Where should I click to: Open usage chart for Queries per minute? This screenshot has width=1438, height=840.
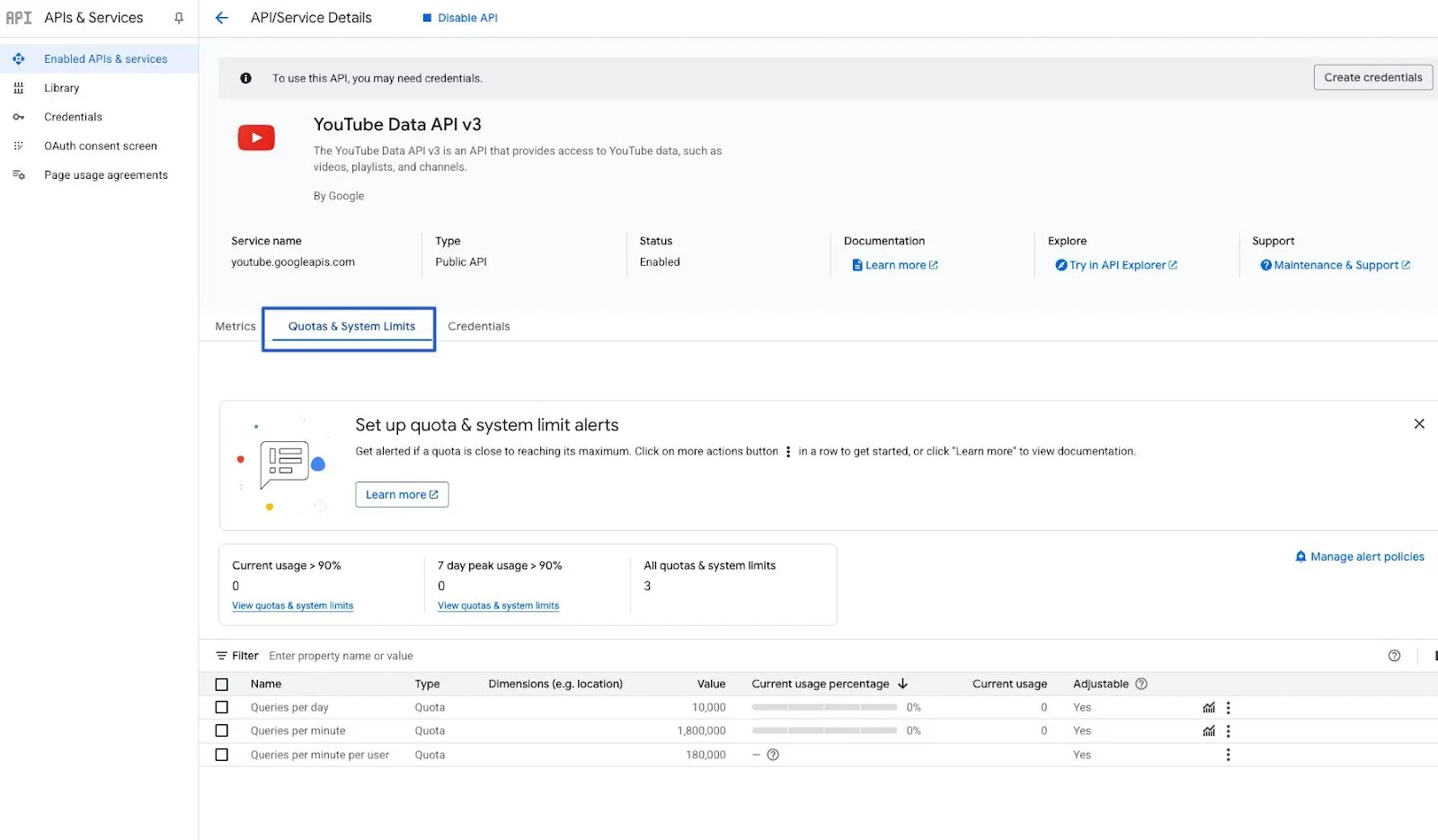(1209, 731)
